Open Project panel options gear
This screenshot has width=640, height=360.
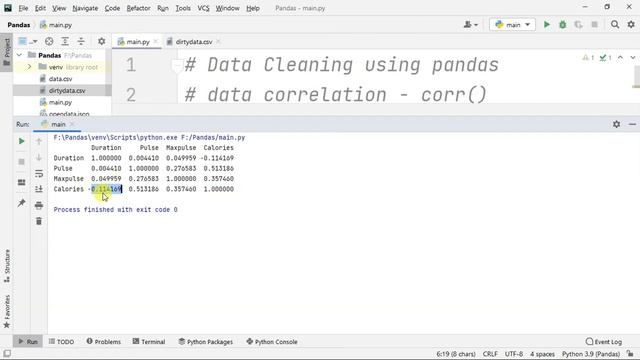102,41
